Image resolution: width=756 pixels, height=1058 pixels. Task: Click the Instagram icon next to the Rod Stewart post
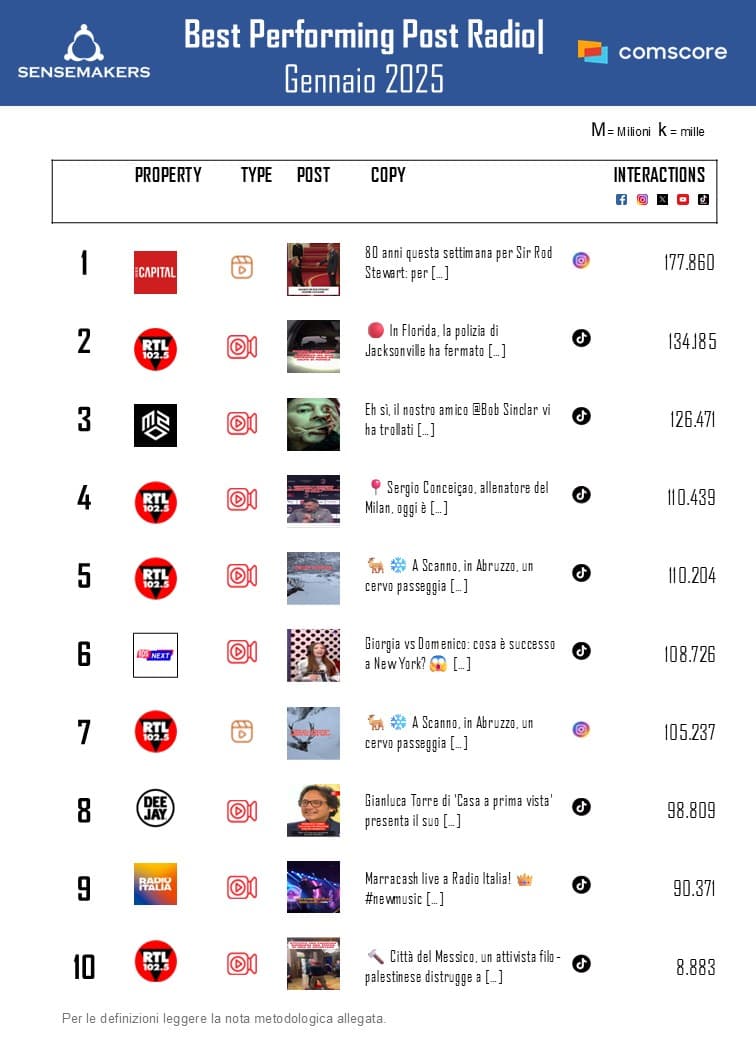point(581,260)
